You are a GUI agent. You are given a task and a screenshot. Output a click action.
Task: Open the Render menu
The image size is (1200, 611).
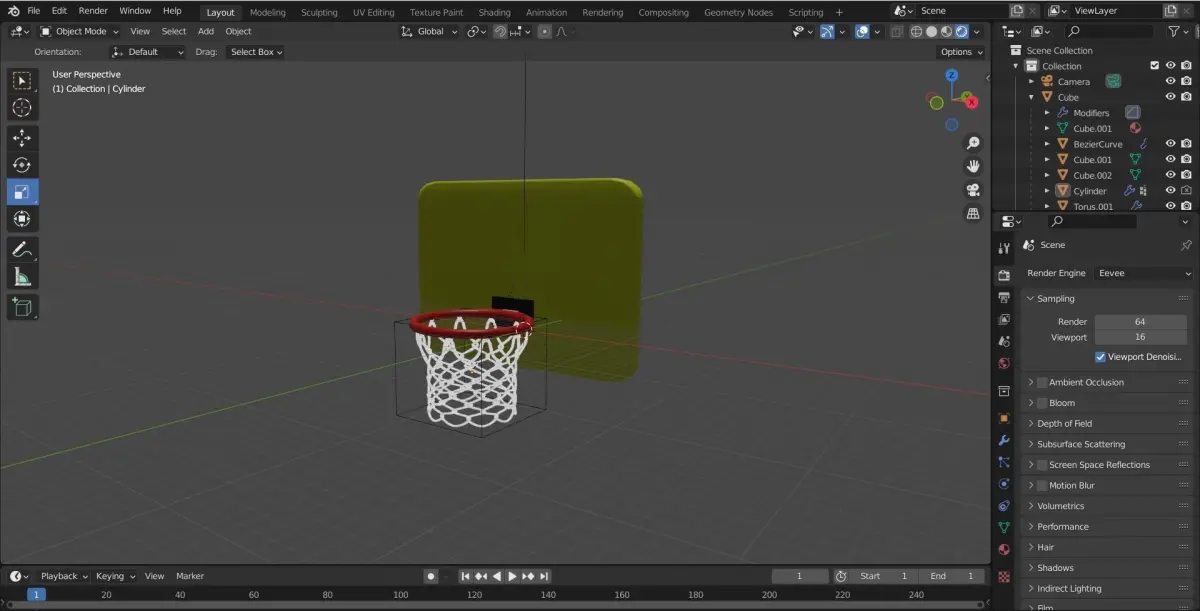click(93, 11)
